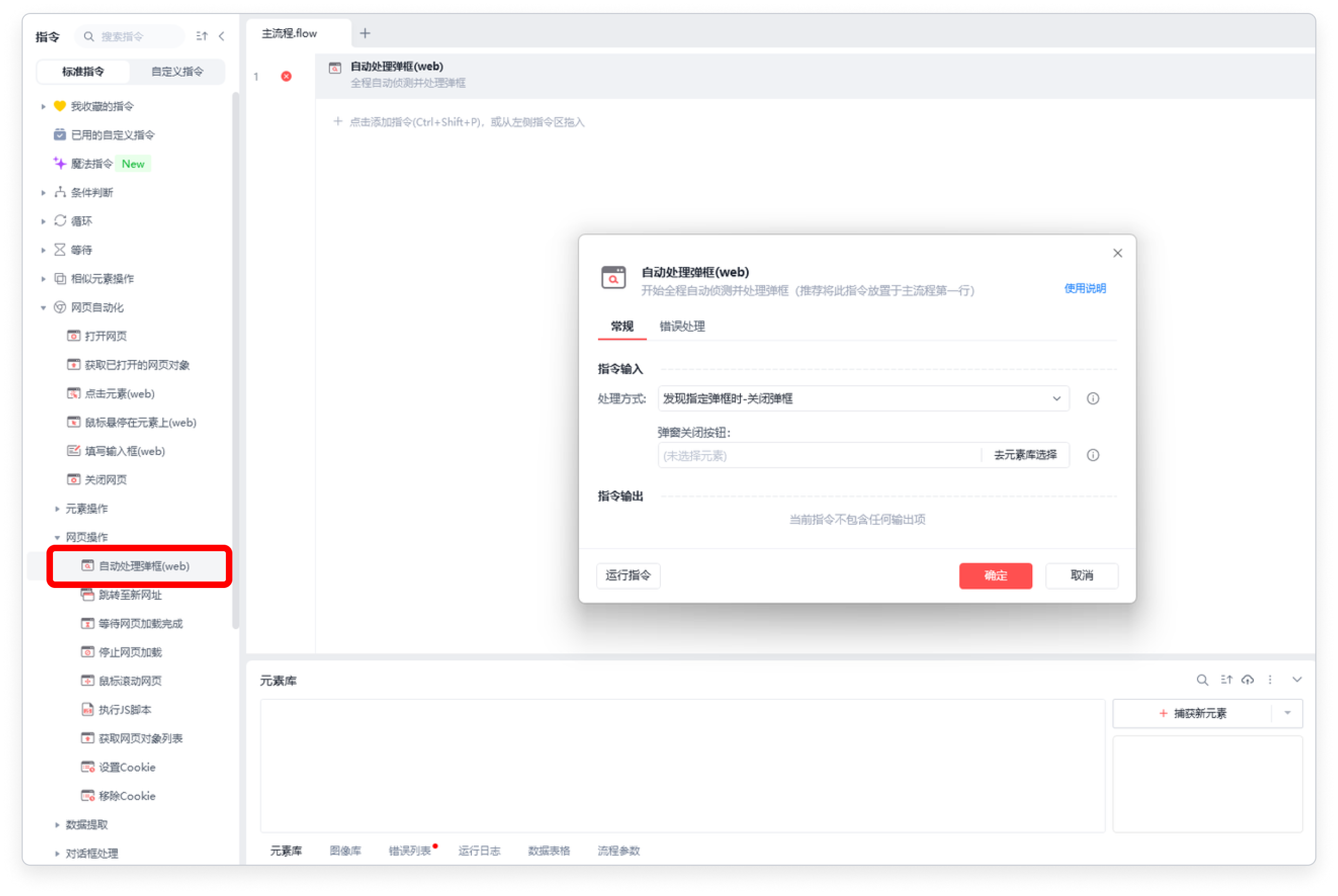The width and height of the screenshot is (1338, 896).
Task: Click the cloud upload icon in 元素库
Action: point(1248,680)
